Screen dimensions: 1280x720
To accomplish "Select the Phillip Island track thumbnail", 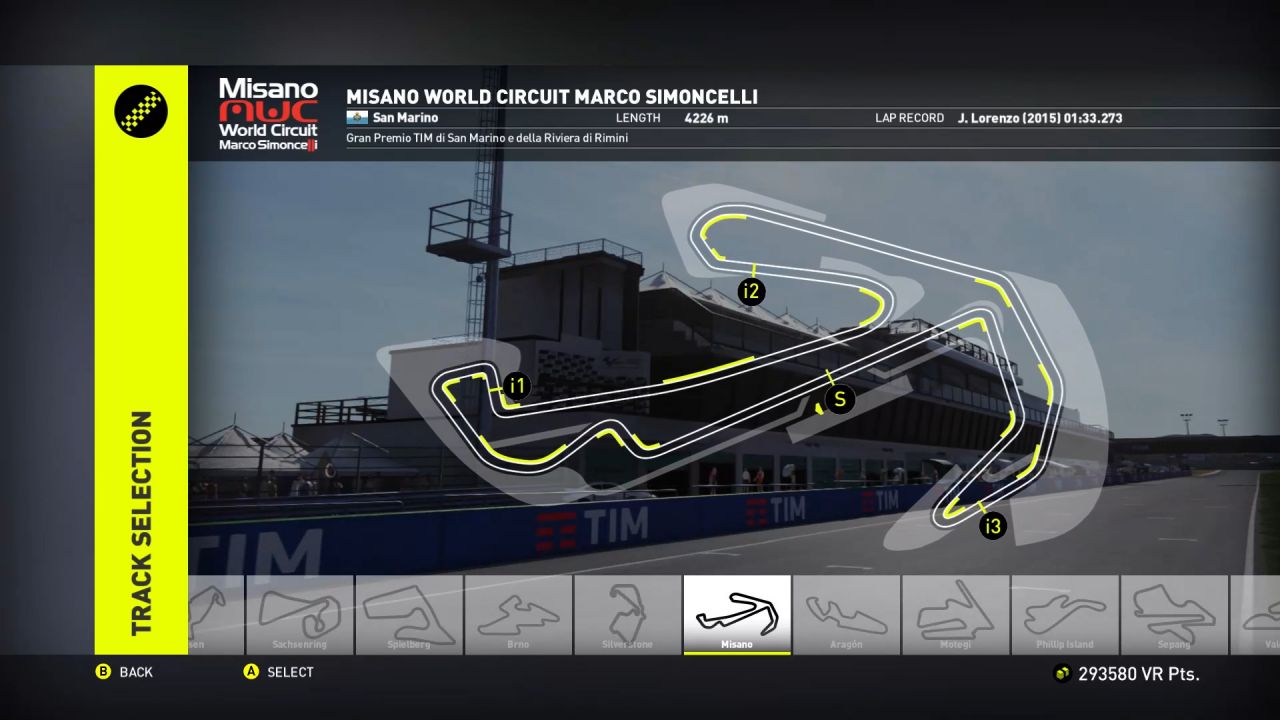I will [1064, 614].
